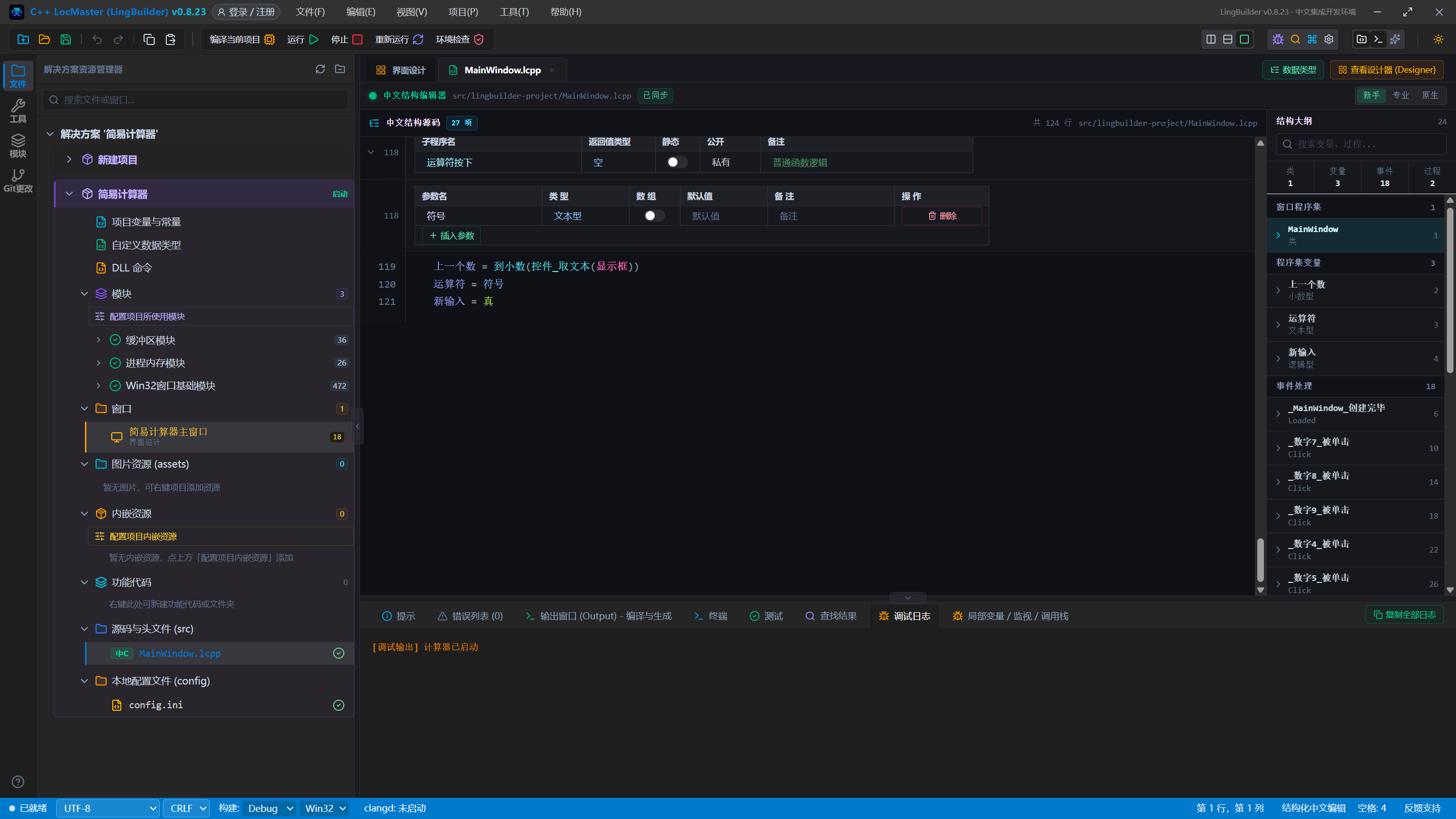Viewport: 1456px width, 819px height.
Task: Click the 插入参数 button
Action: (451, 236)
